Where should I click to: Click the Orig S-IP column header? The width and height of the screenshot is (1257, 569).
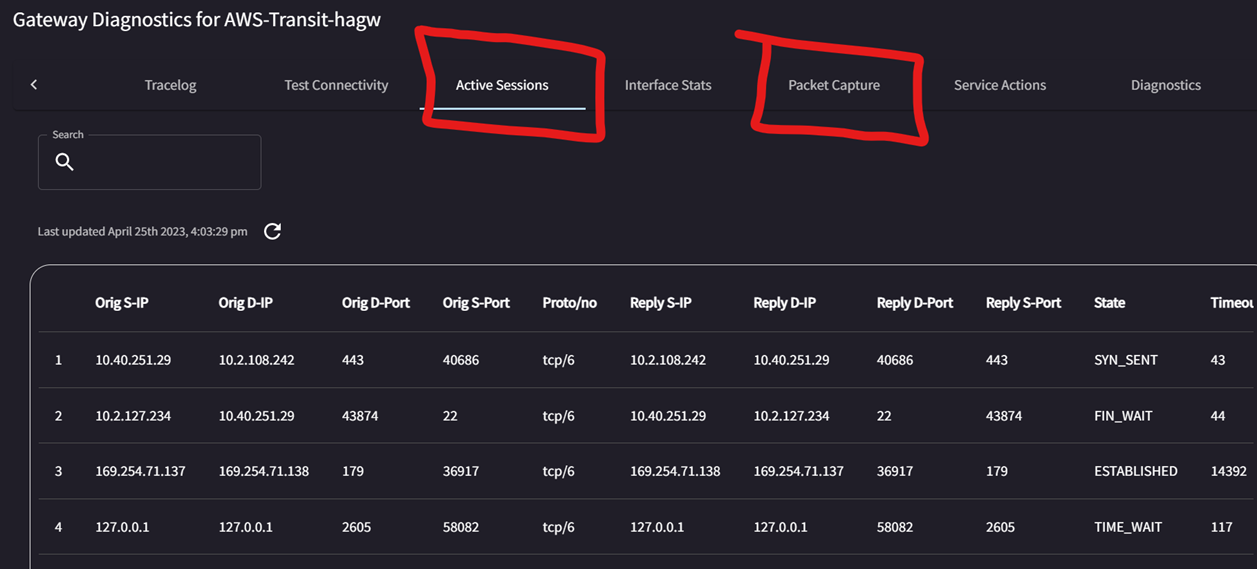(122, 302)
